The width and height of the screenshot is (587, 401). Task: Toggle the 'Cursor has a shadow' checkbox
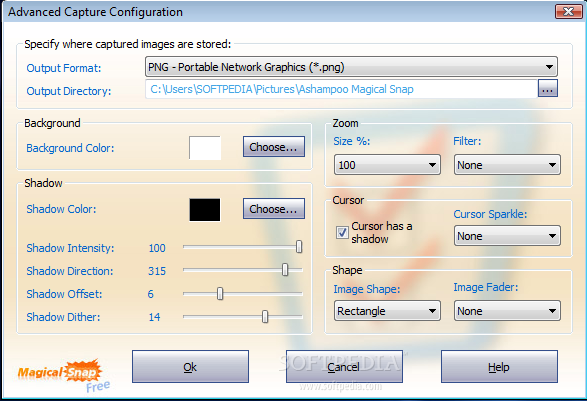342,233
